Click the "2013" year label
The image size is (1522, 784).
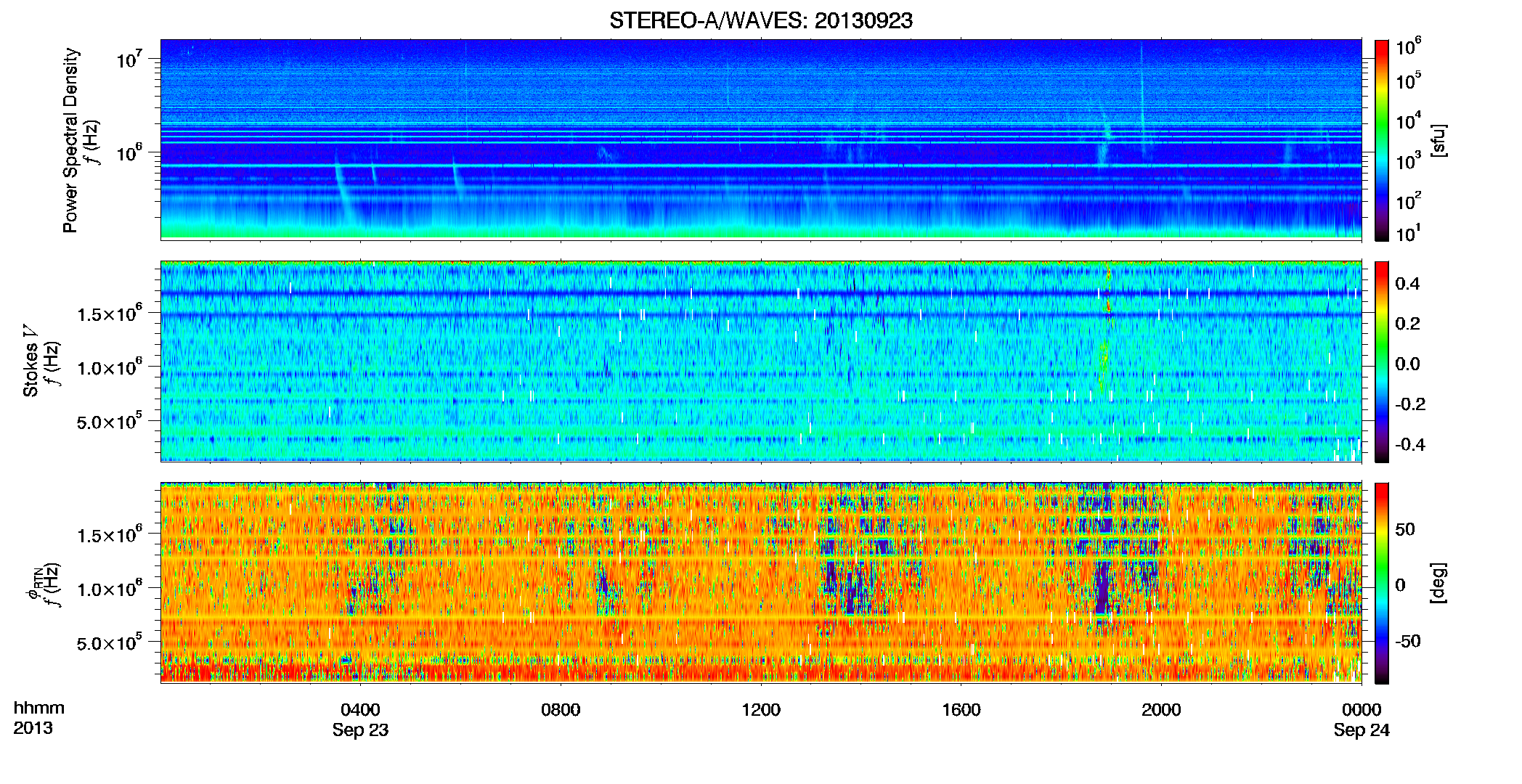(x=33, y=728)
